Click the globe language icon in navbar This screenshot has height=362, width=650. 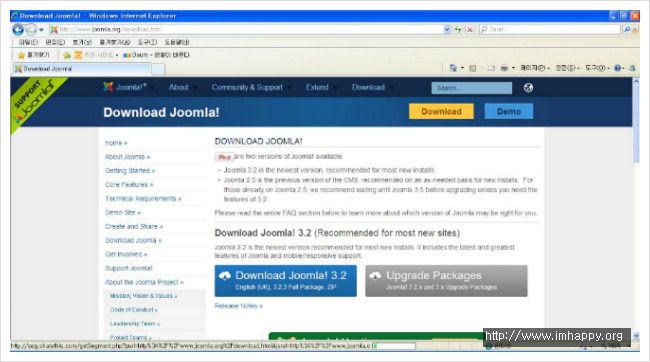click(528, 88)
